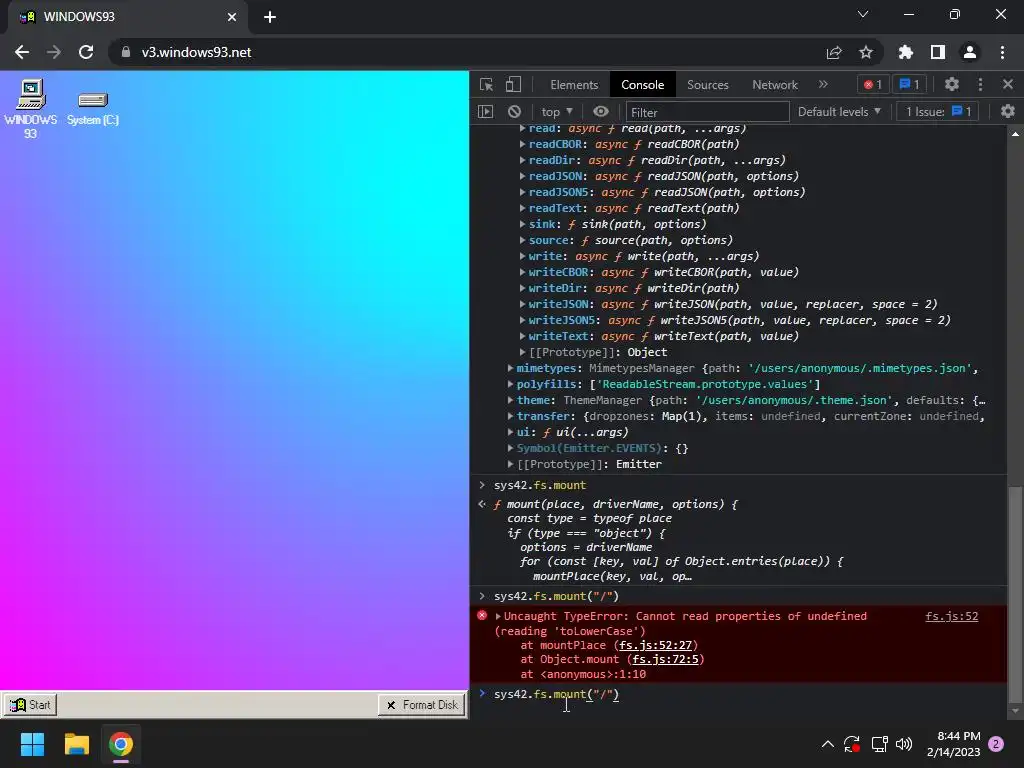Click the error icon on TypeError row
This screenshot has width=1024, height=768.
[482, 616]
